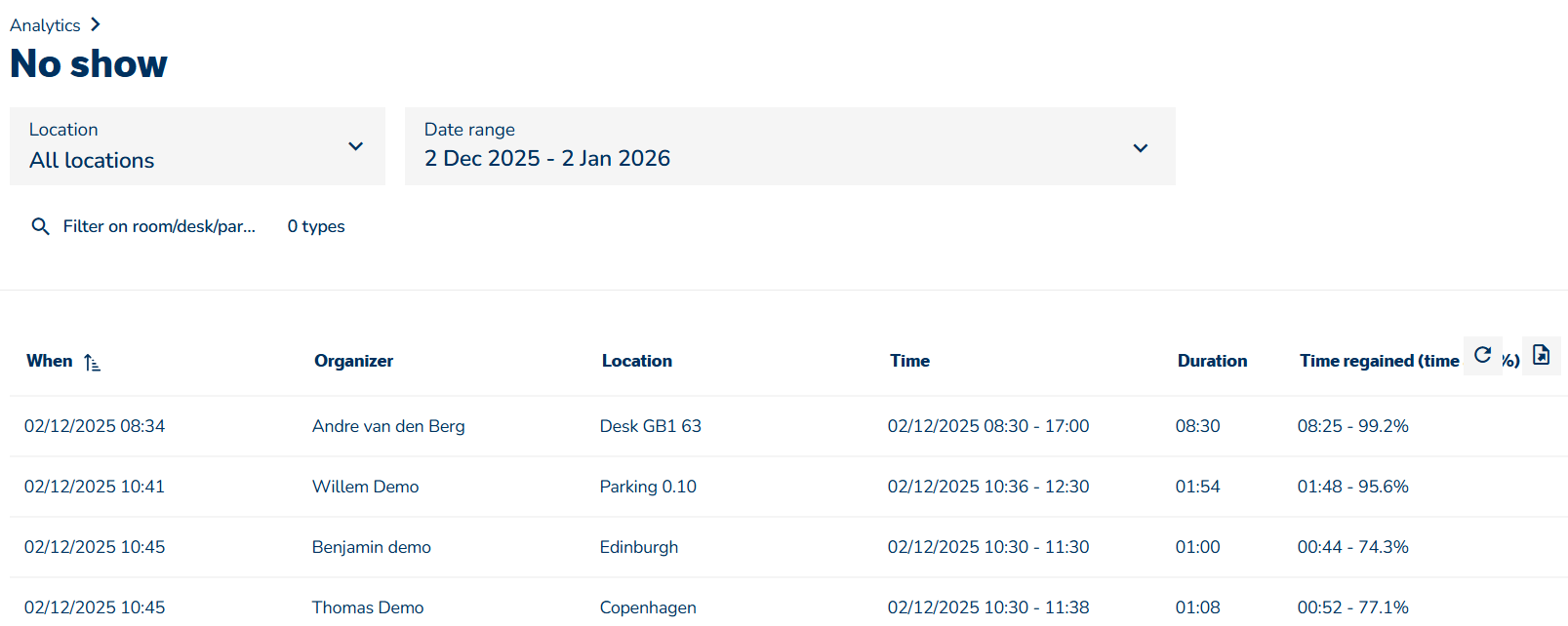Click the export file icon
Viewport: 1568px width, 626px height.
tap(1541, 355)
